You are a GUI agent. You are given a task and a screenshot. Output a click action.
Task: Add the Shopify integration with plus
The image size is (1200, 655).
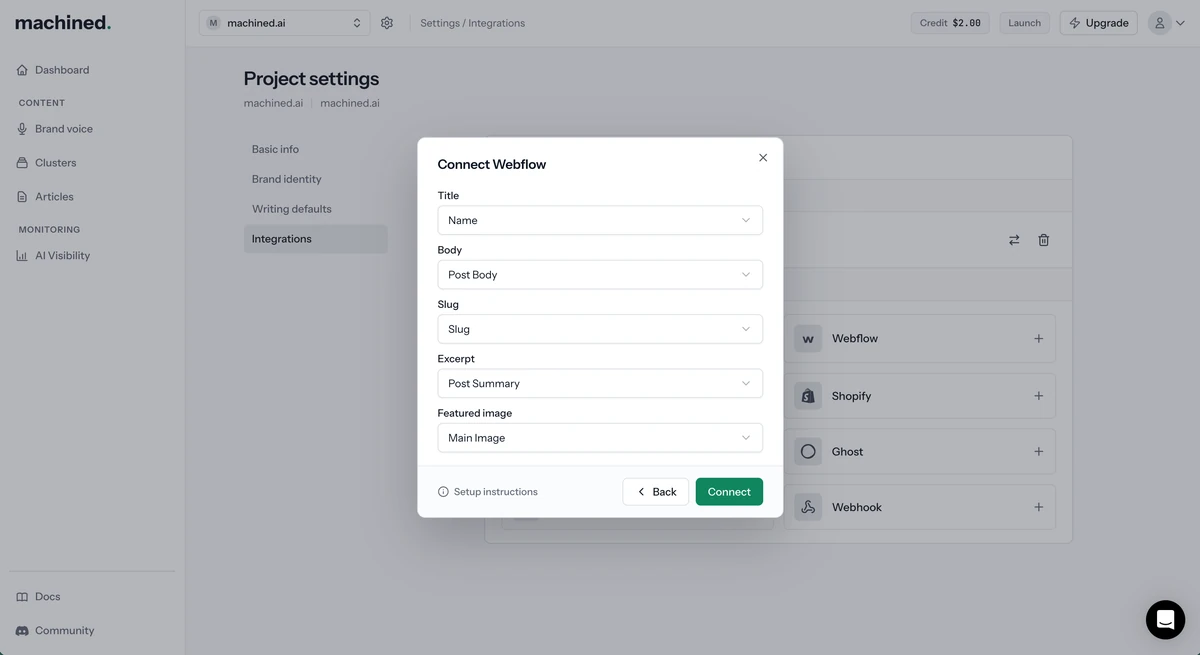tap(1038, 396)
